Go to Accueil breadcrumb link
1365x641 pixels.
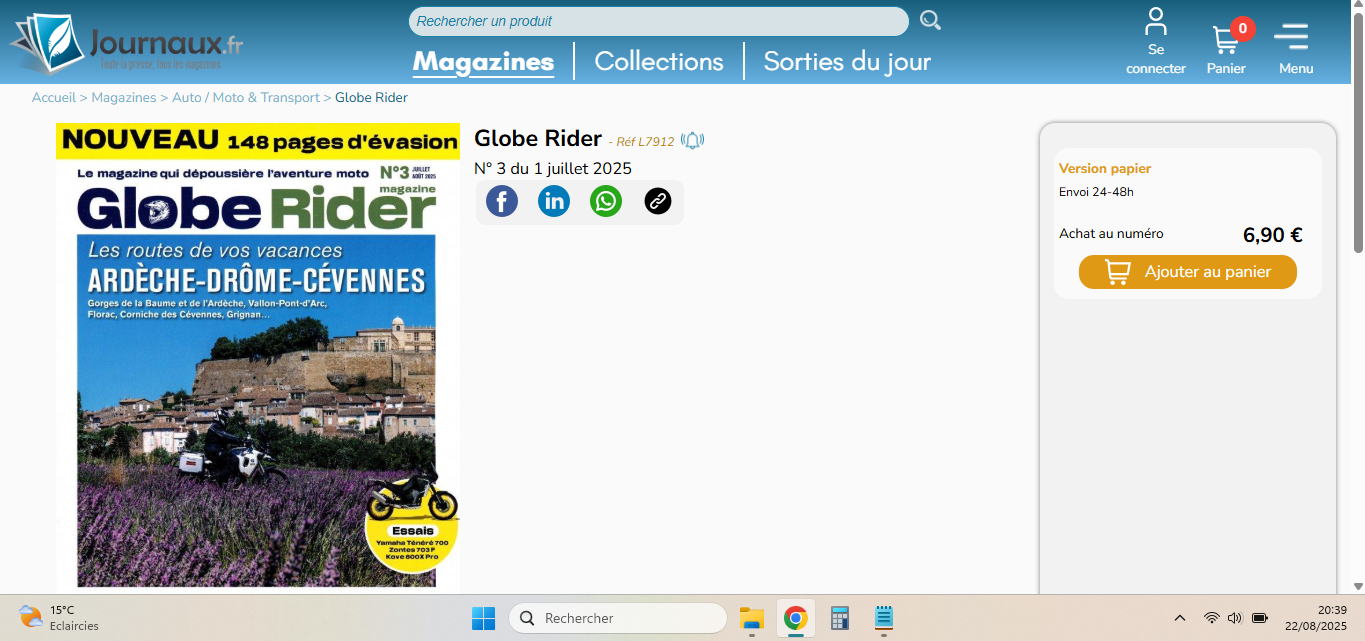click(53, 97)
